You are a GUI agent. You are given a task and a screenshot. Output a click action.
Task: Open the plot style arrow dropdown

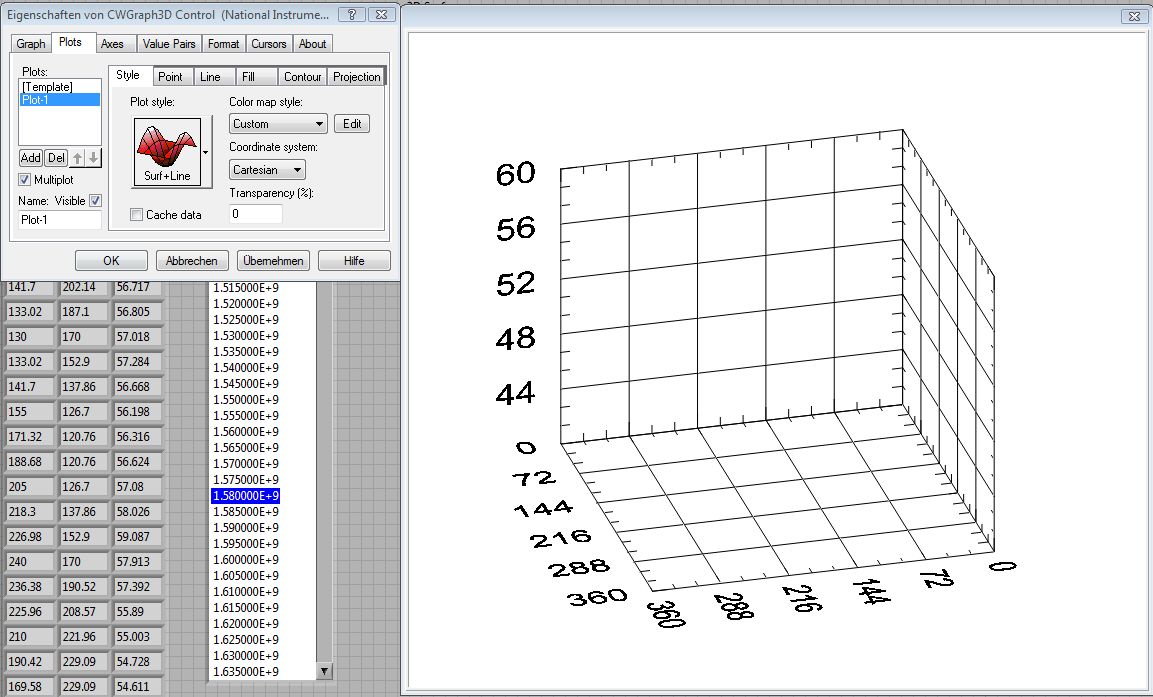(206, 152)
